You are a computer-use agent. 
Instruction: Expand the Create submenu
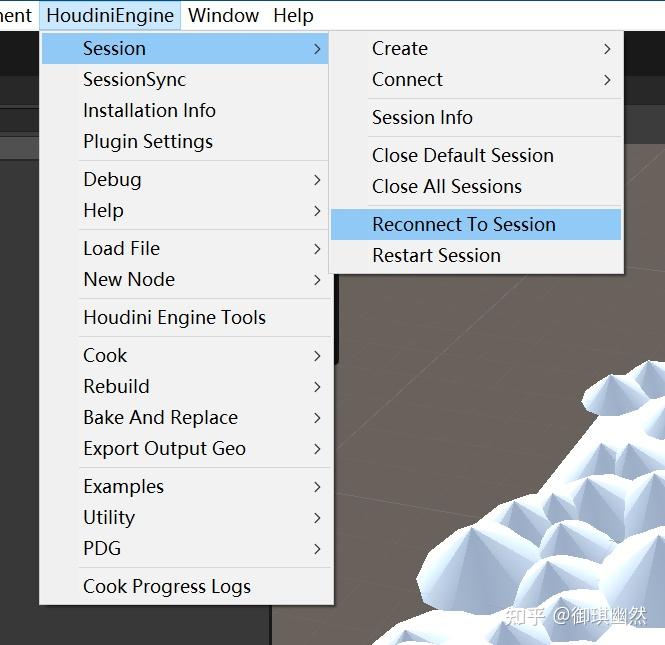400,48
